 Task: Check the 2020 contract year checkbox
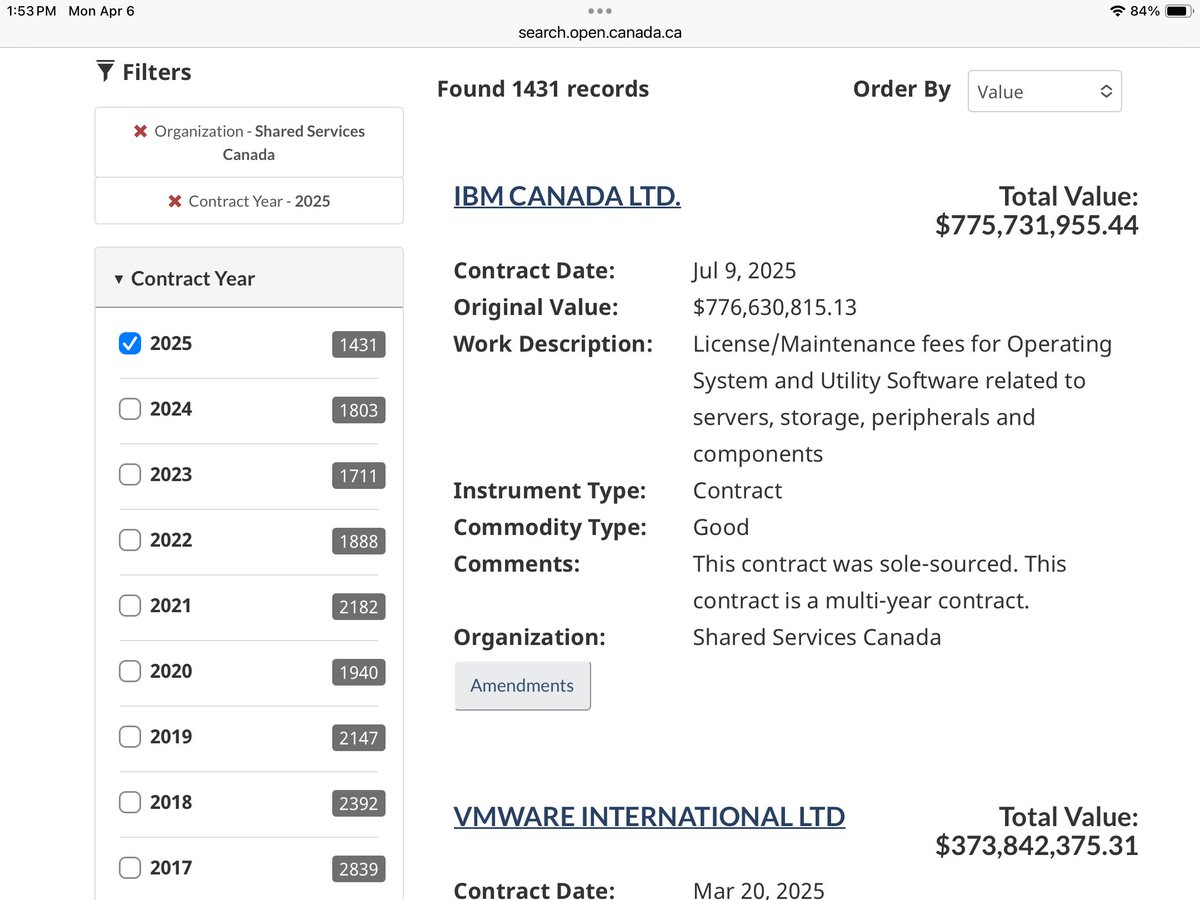tap(129, 671)
